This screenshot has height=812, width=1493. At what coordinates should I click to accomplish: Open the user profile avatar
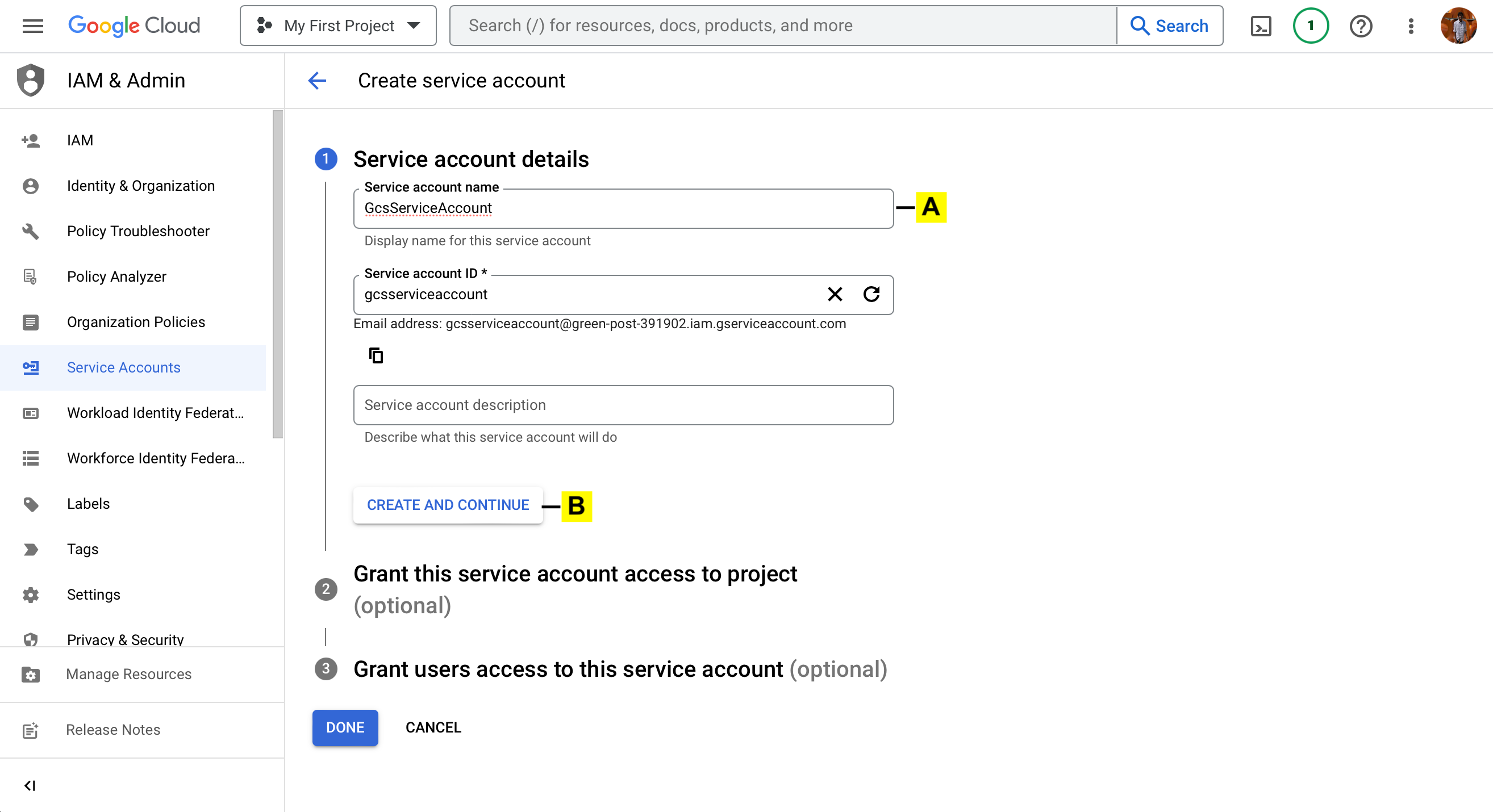[x=1458, y=26]
